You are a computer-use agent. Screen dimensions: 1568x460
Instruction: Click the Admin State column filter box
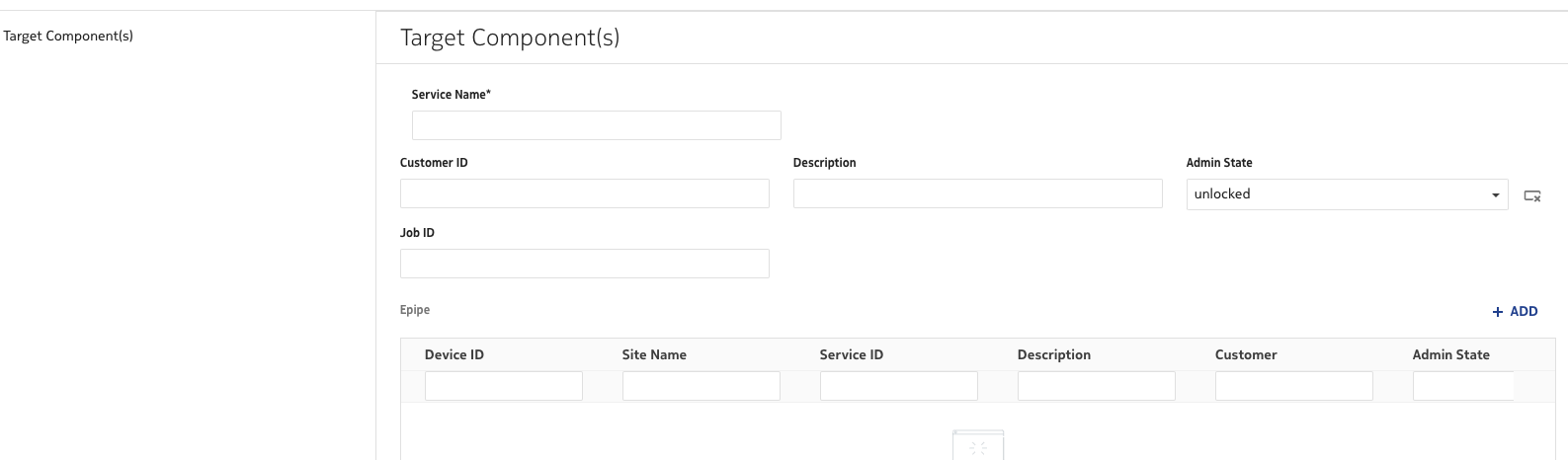pyautogui.click(x=1463, y=386)
